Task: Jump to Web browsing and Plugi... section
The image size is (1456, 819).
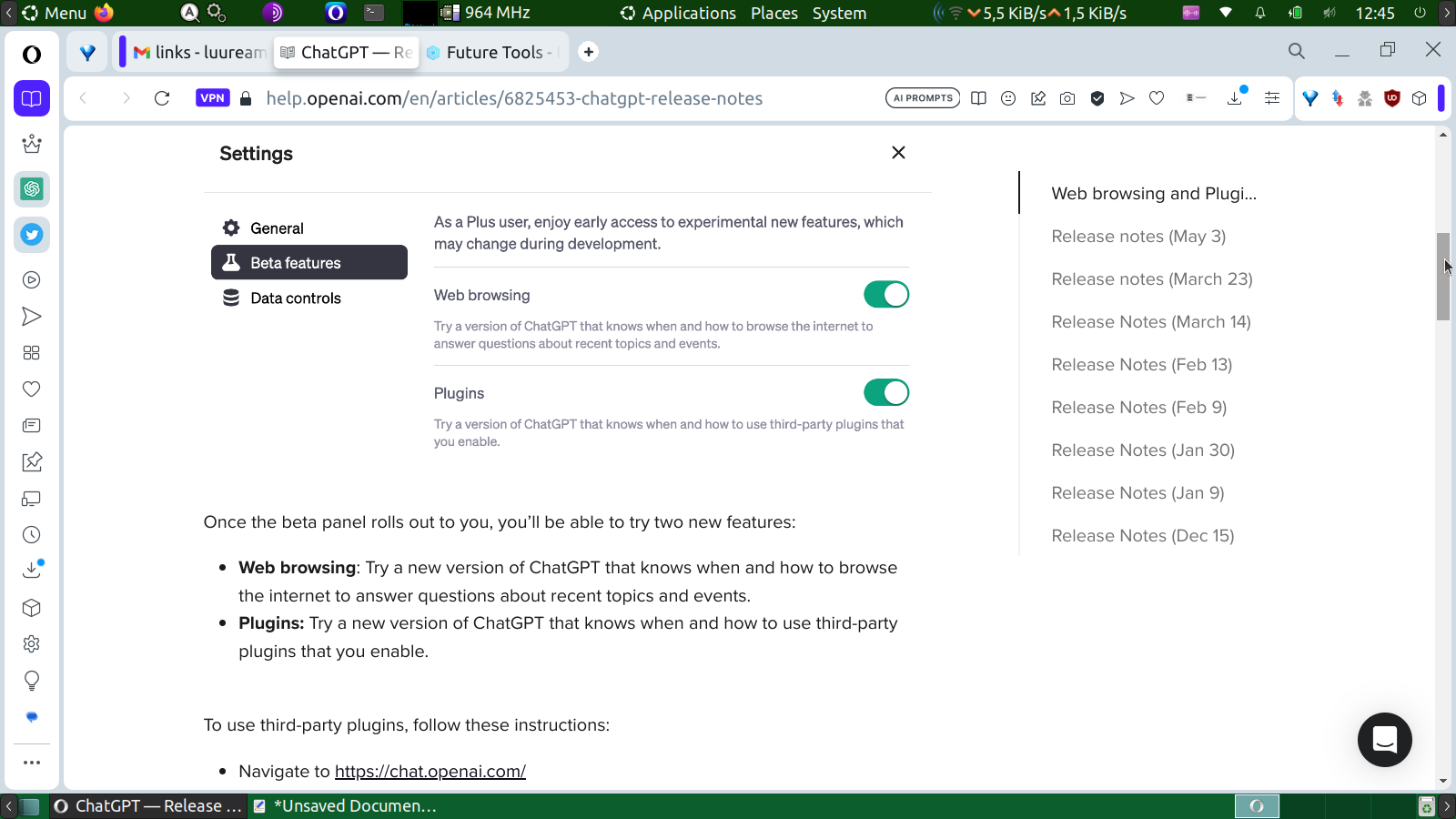Action: 1154,194
